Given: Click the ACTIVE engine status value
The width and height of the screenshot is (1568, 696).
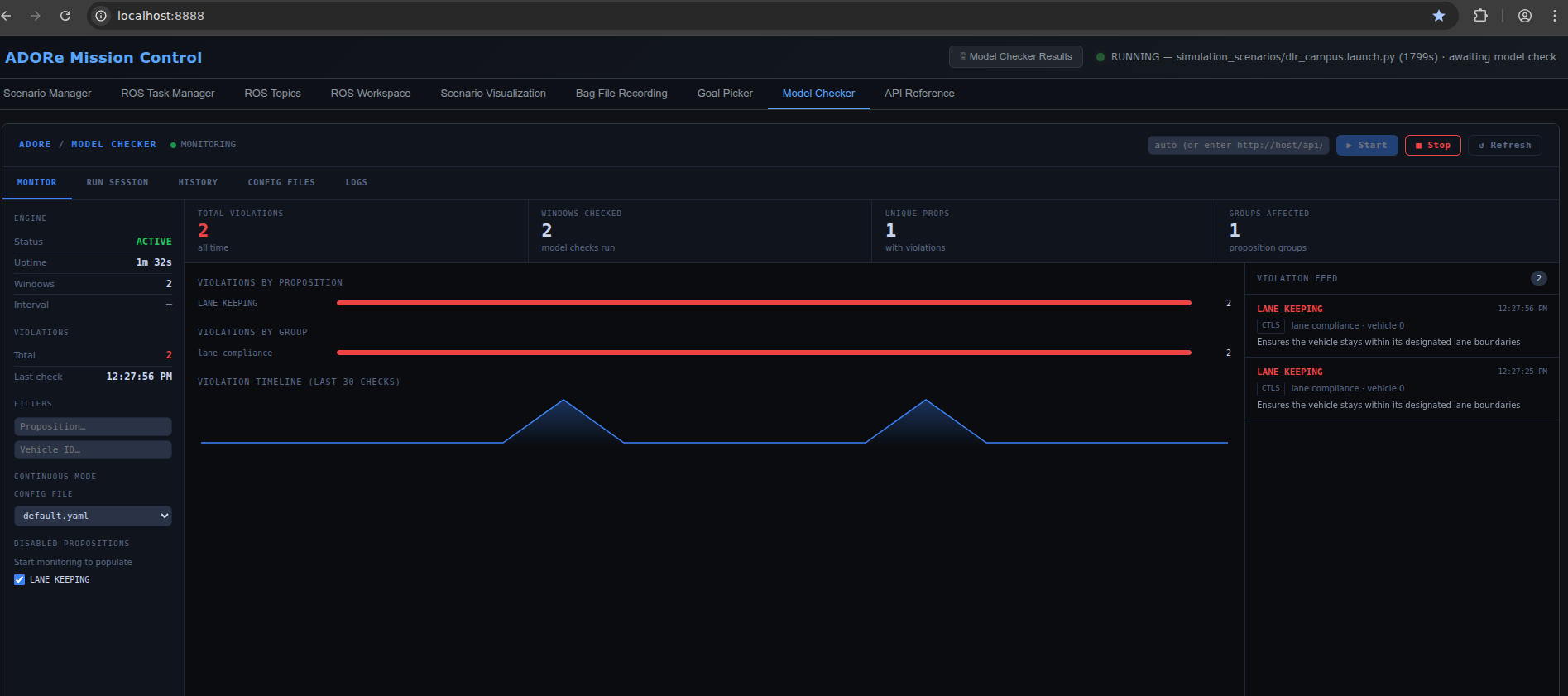Looking at the screenshot, I should 154,242.
